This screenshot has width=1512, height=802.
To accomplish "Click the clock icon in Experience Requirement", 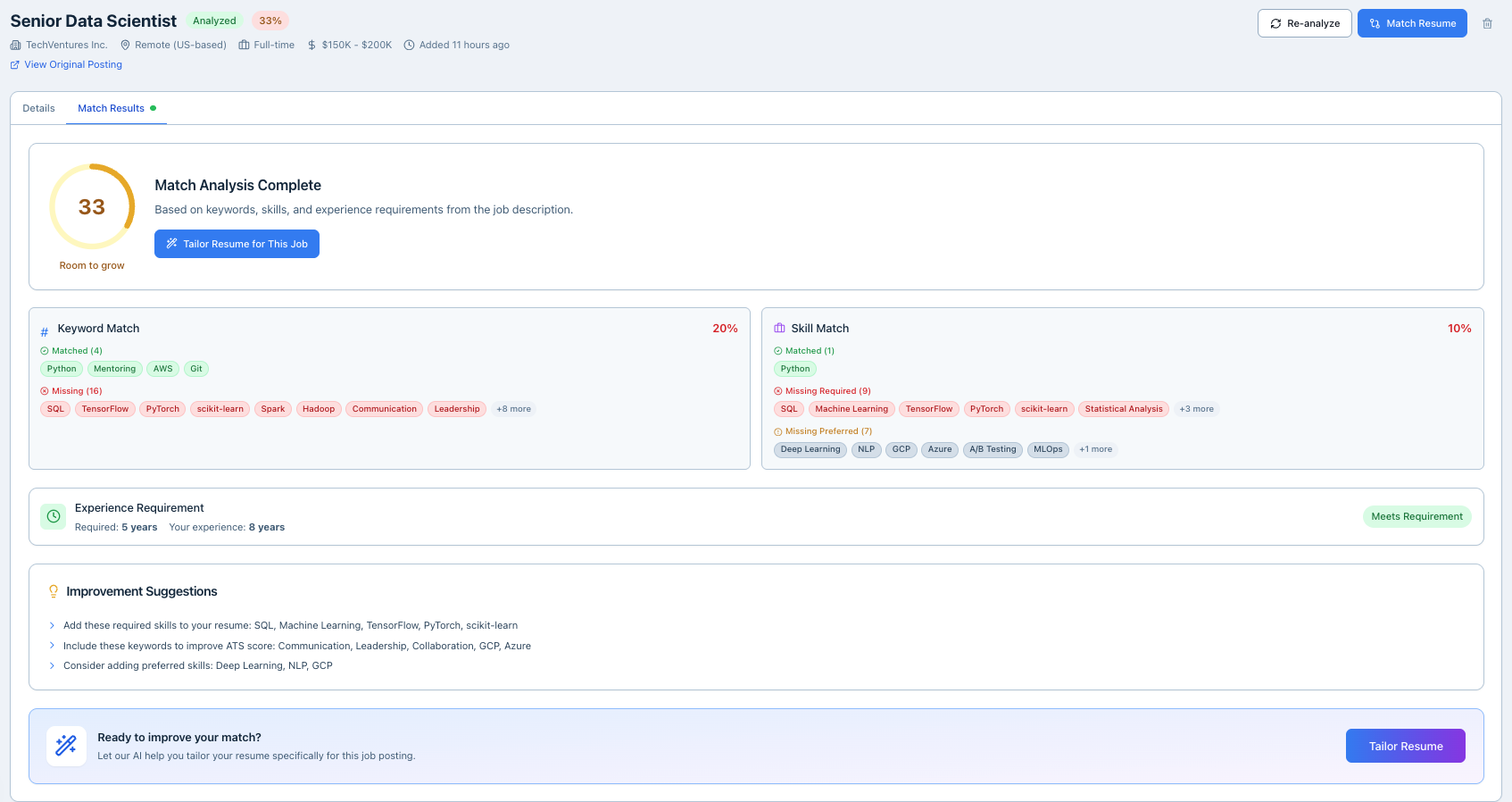I will pos(54,516).
